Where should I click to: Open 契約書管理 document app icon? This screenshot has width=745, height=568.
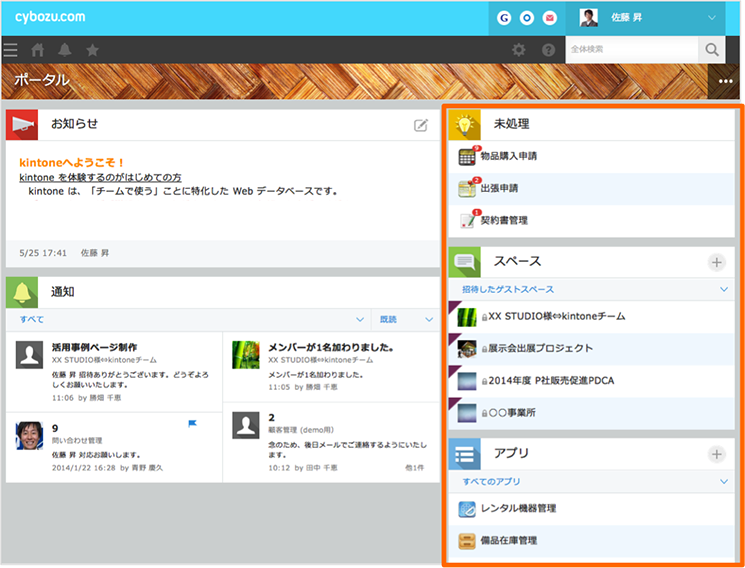pos(467,221)
